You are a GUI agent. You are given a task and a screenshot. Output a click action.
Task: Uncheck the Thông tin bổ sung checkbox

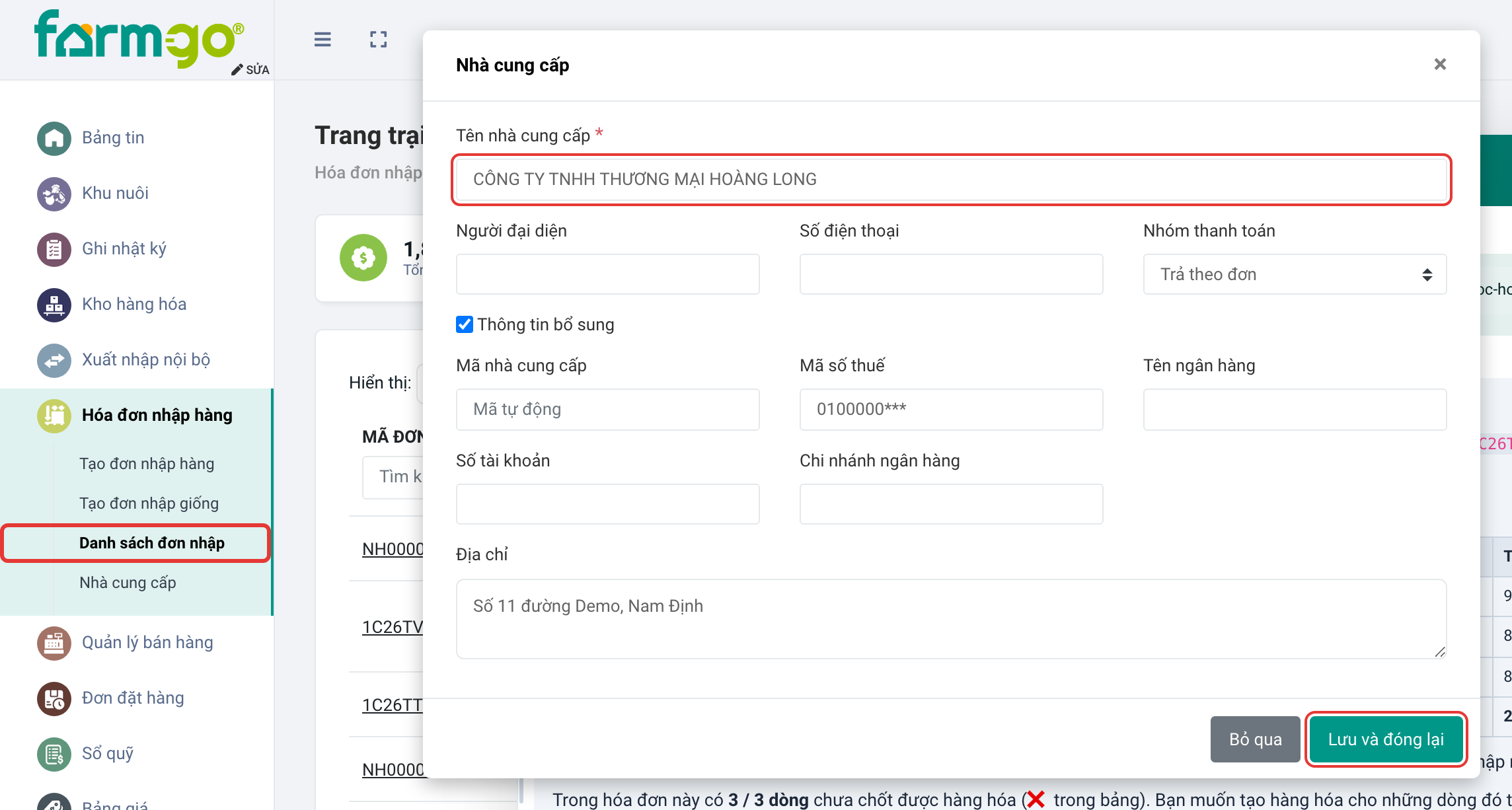click(465, 324)
